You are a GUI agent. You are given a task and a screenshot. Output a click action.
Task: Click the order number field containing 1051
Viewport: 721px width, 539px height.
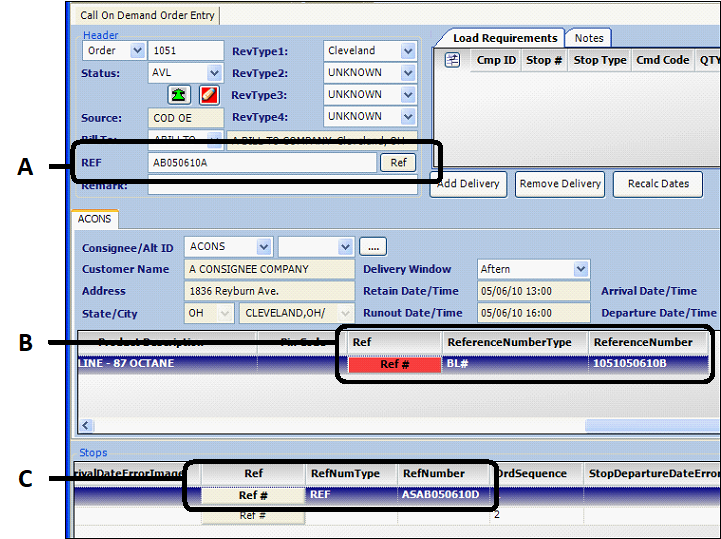click(186, 51)
